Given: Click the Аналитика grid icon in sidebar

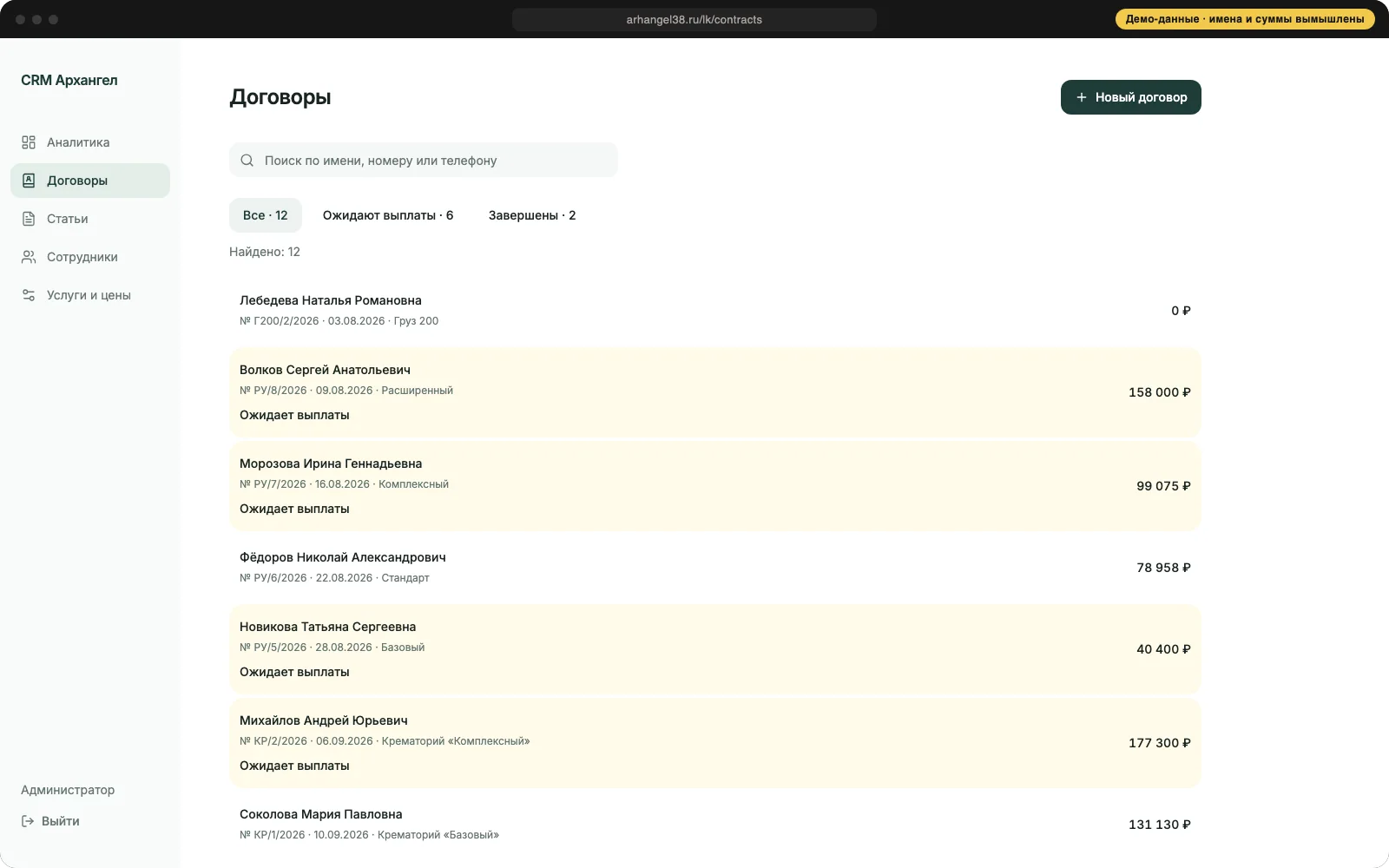Looking at the screenshot, I should pyautogui.click(x=29, y=142).
